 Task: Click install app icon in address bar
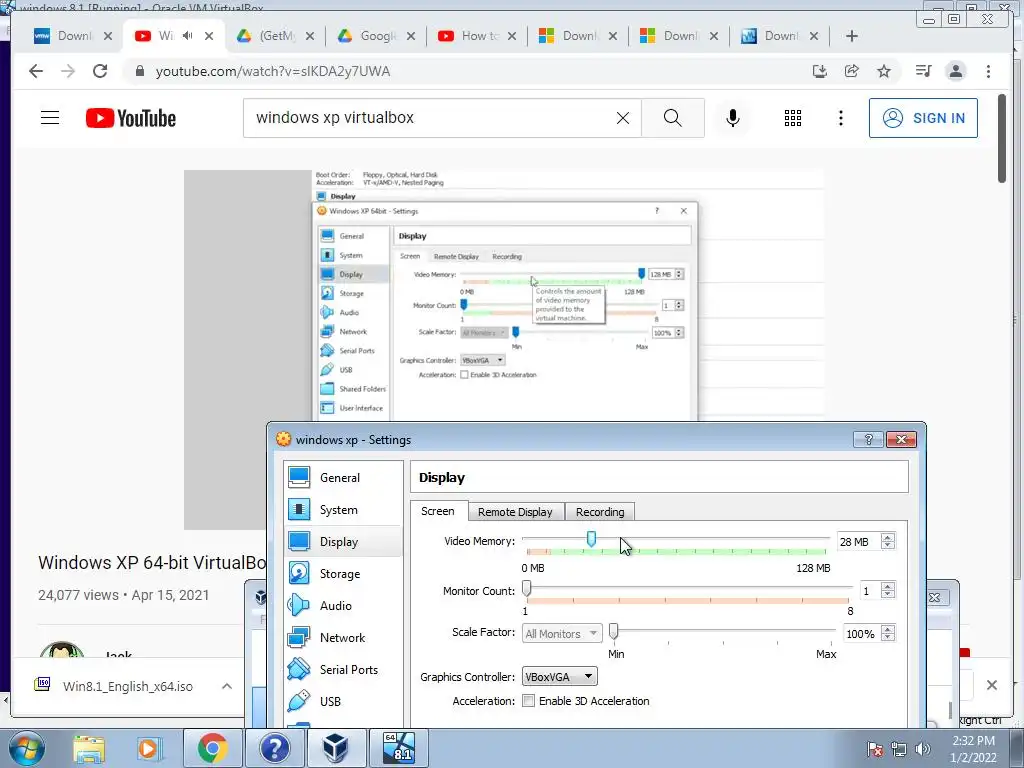tap(820, 71)
